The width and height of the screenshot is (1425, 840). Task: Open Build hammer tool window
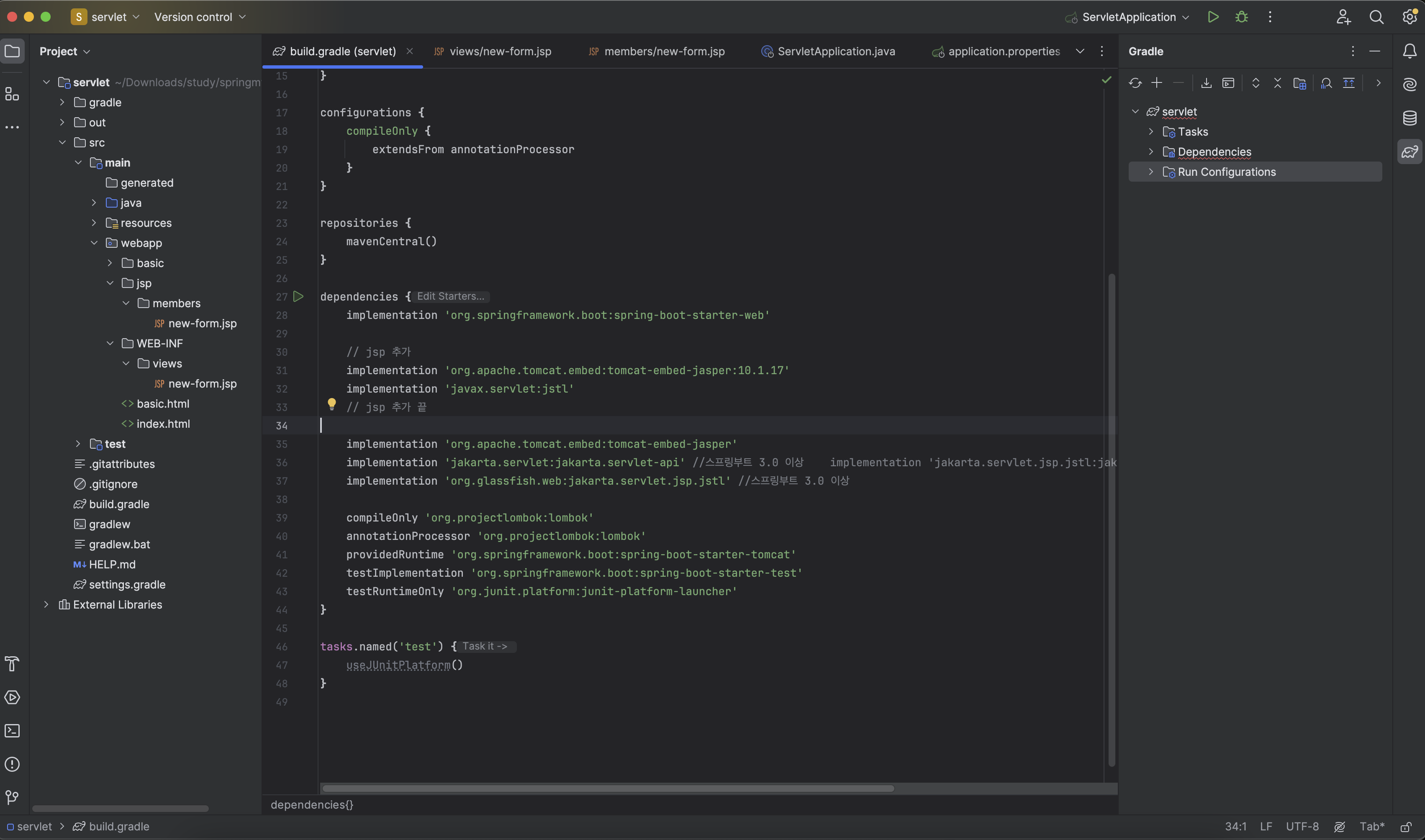point(13,663)
